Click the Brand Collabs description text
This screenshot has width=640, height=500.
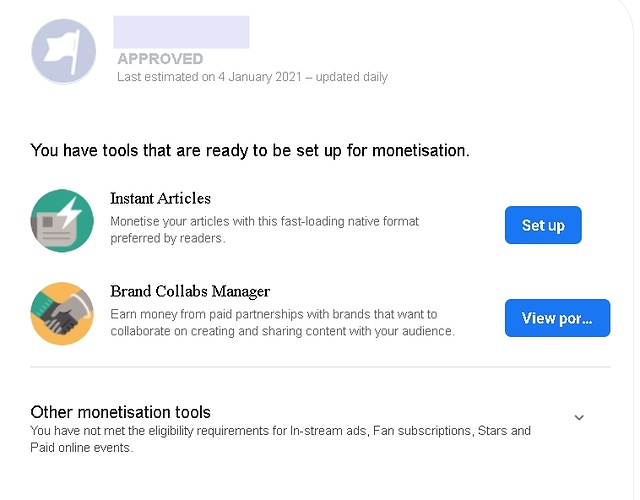coord(282,322)
